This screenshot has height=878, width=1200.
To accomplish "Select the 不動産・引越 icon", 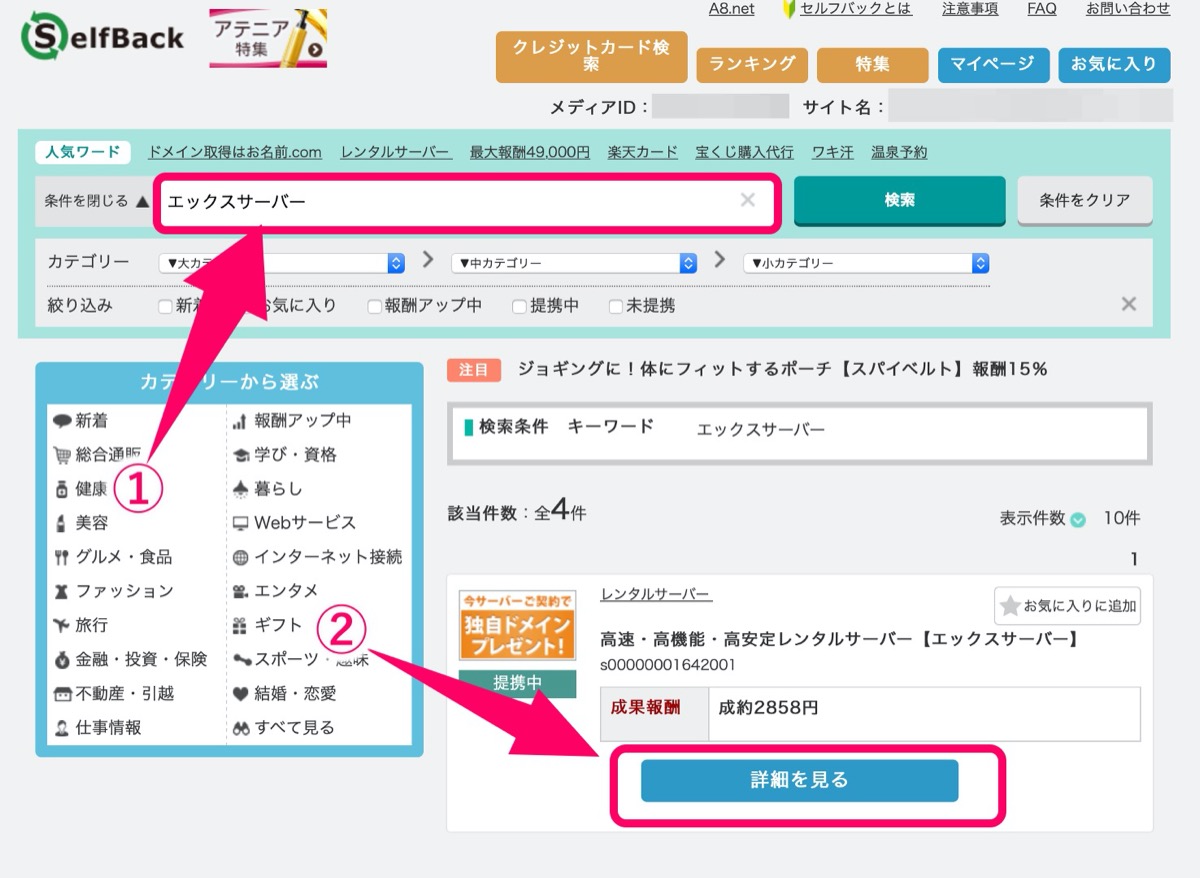I will coord(62,693).
